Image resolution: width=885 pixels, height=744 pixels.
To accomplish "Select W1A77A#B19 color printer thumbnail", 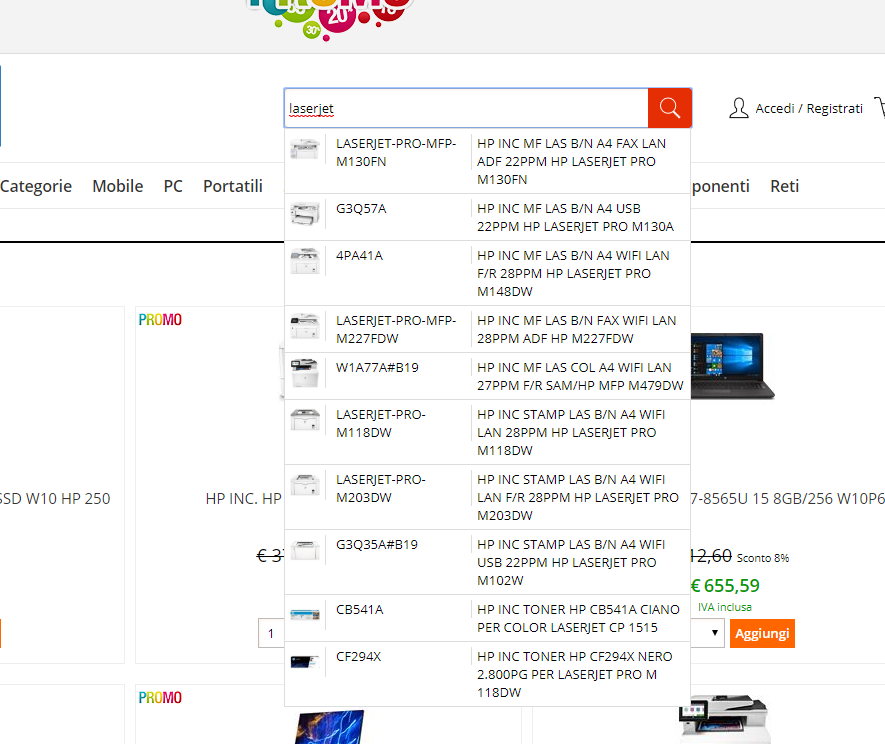I will click(x=305, y=373).
